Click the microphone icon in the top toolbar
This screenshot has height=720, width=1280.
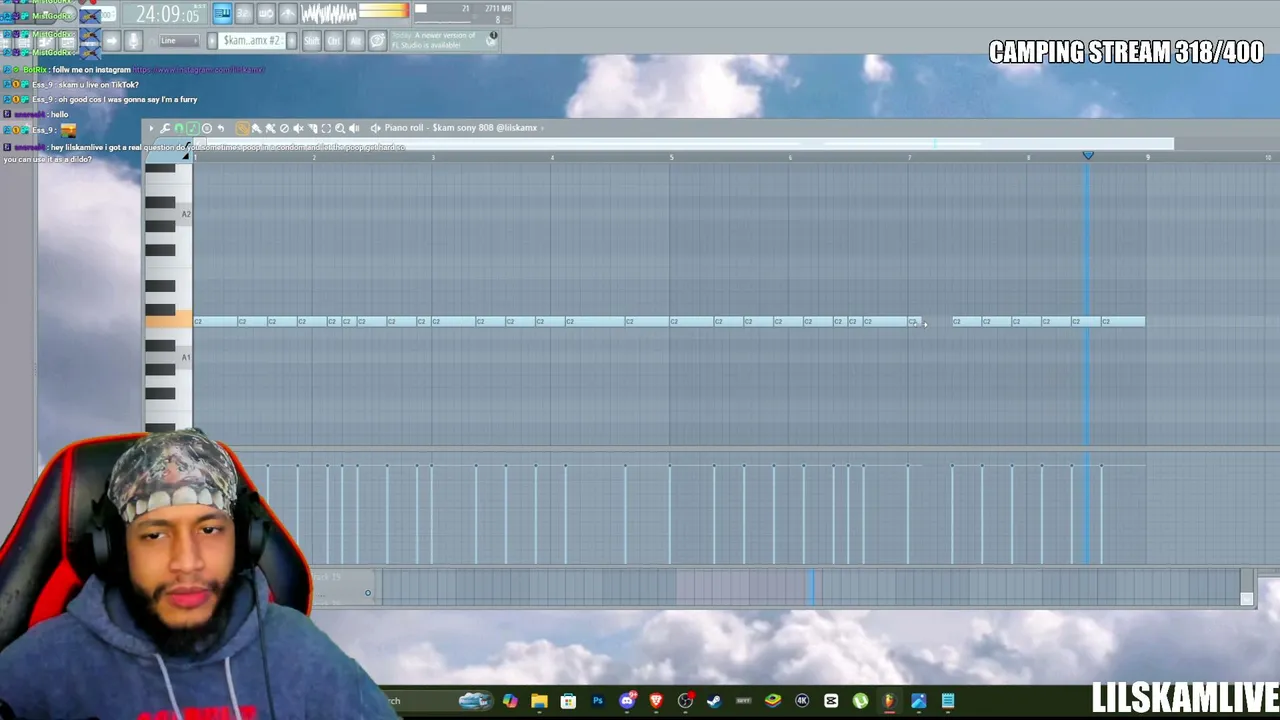click(133, 40)
